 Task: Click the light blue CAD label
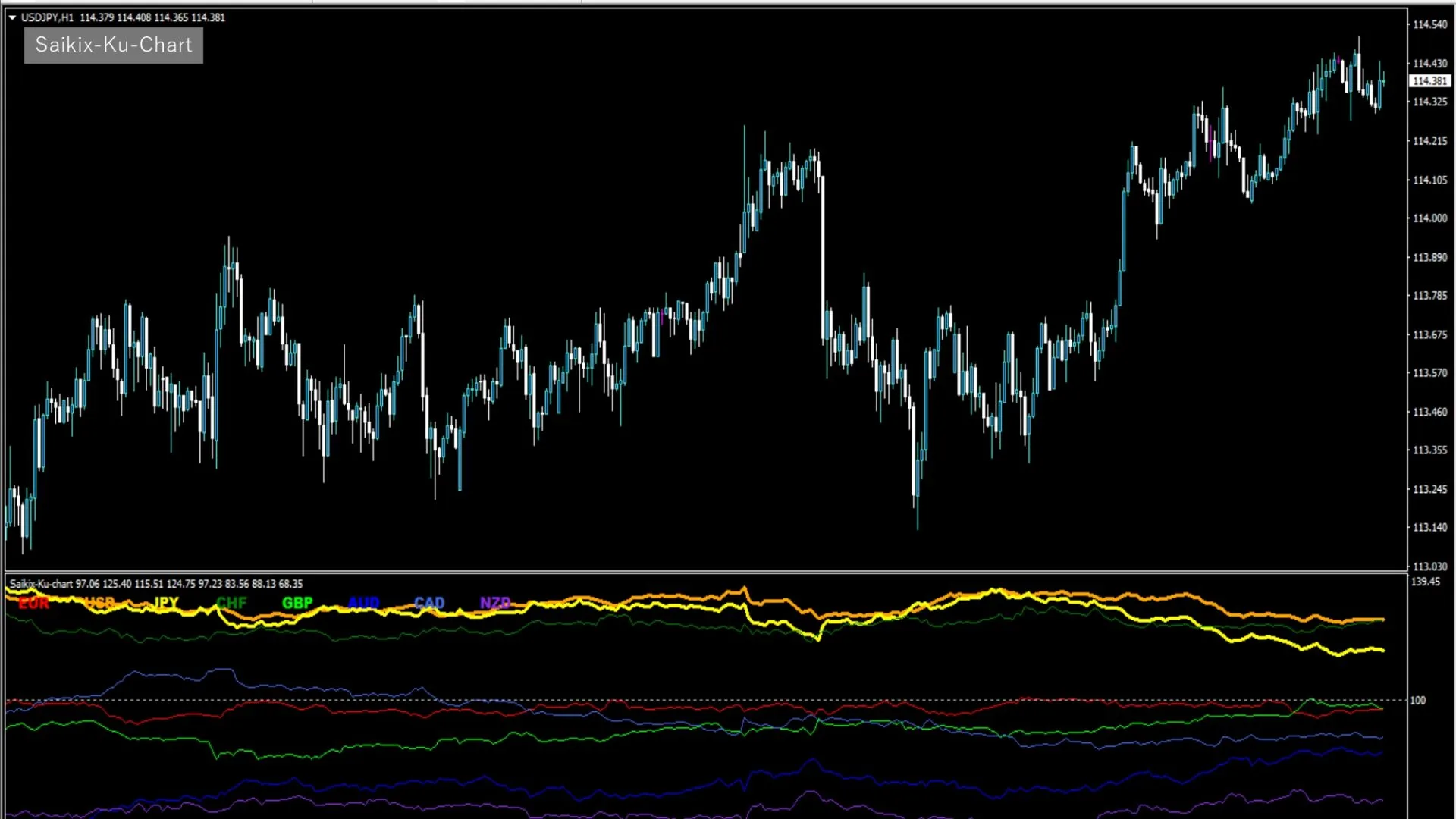coord(429,604)
